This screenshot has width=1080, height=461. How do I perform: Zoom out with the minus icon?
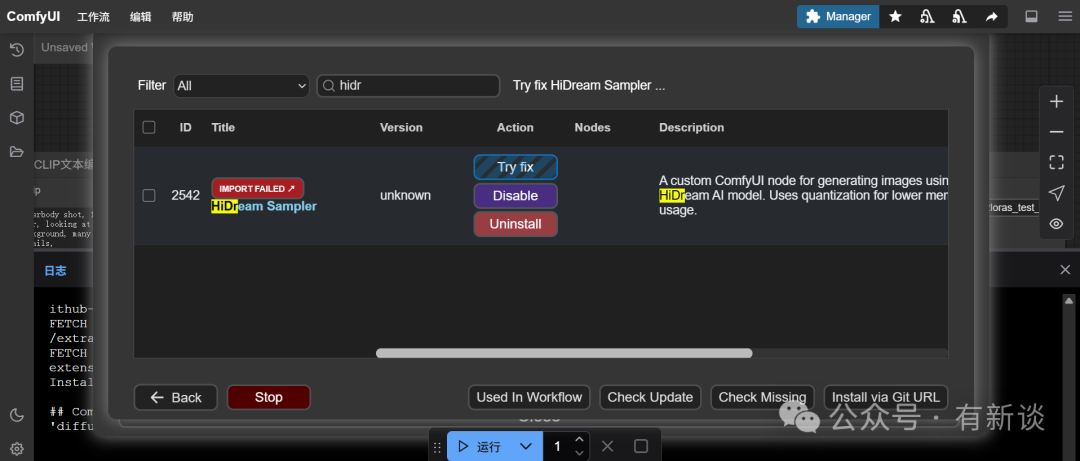[1056, 132]
